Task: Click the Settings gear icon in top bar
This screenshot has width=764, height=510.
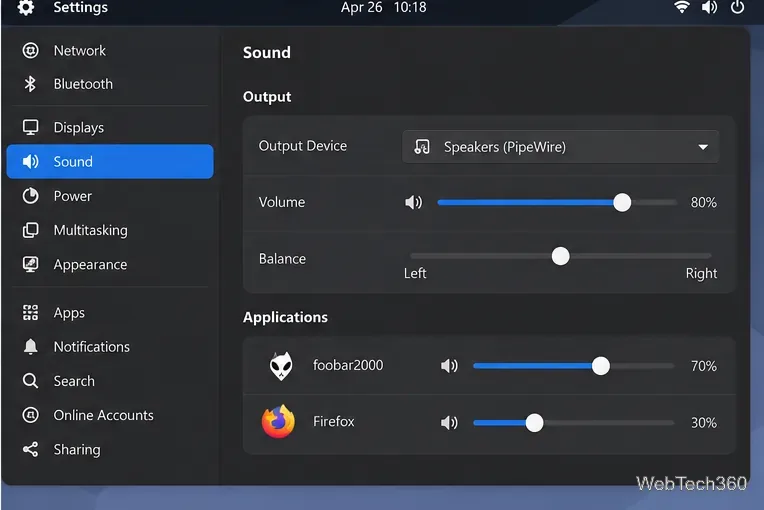Action: 26,7
